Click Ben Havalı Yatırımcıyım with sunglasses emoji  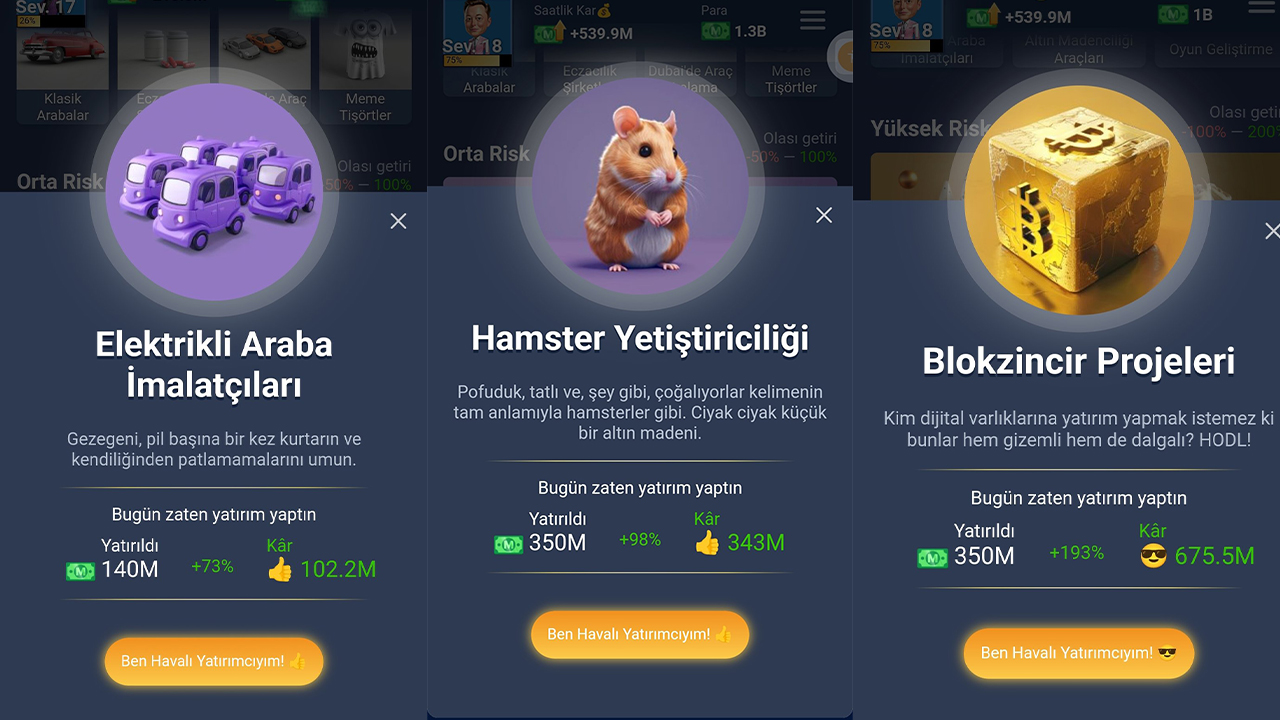(x=1079, y=653)
